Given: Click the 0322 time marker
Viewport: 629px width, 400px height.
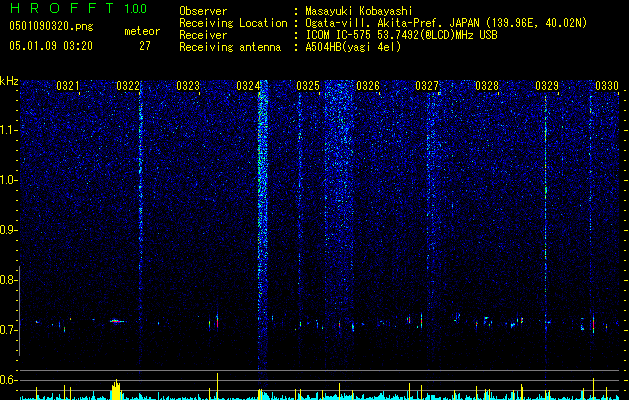Looking at the screenshot, I should [x=128, y=86].
